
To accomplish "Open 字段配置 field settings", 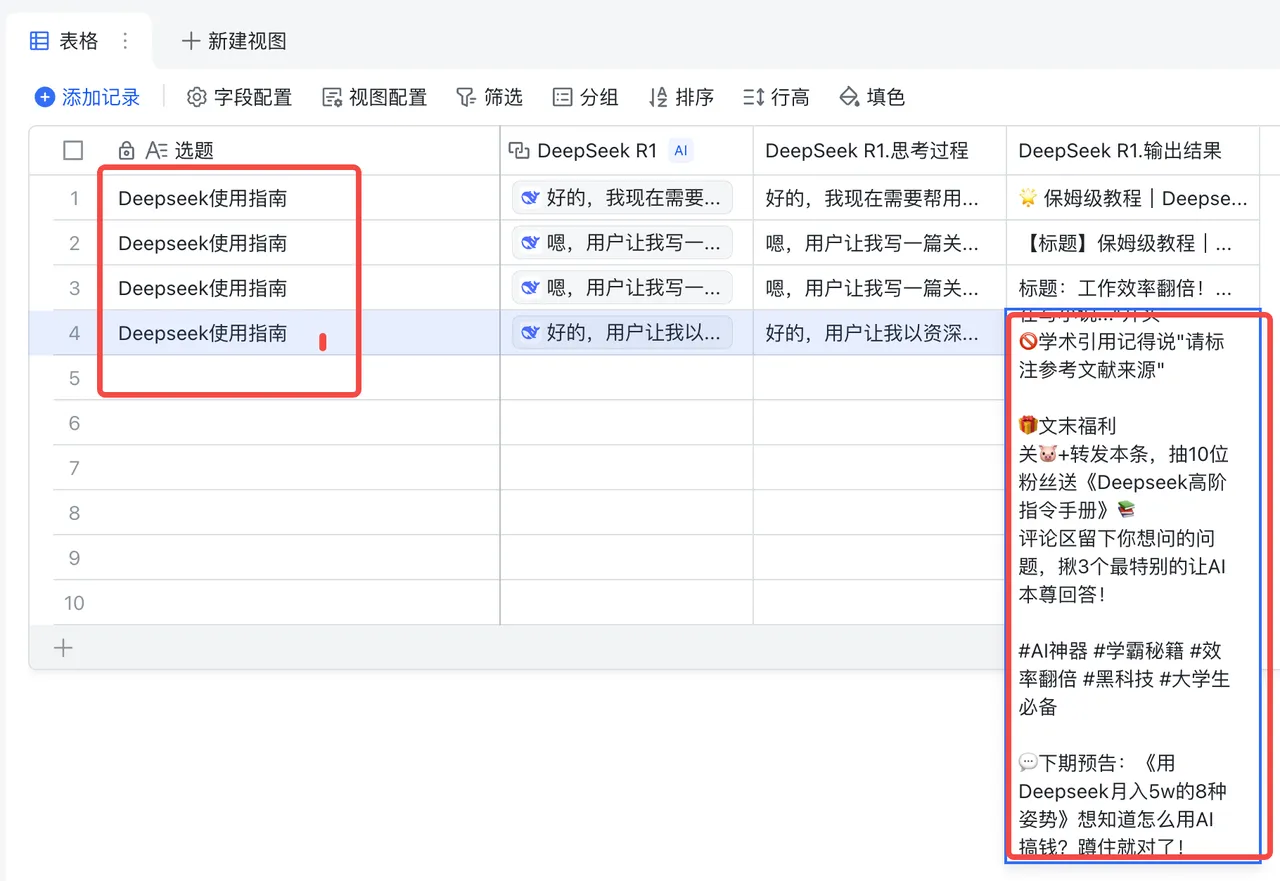I will tap(240, 97).
